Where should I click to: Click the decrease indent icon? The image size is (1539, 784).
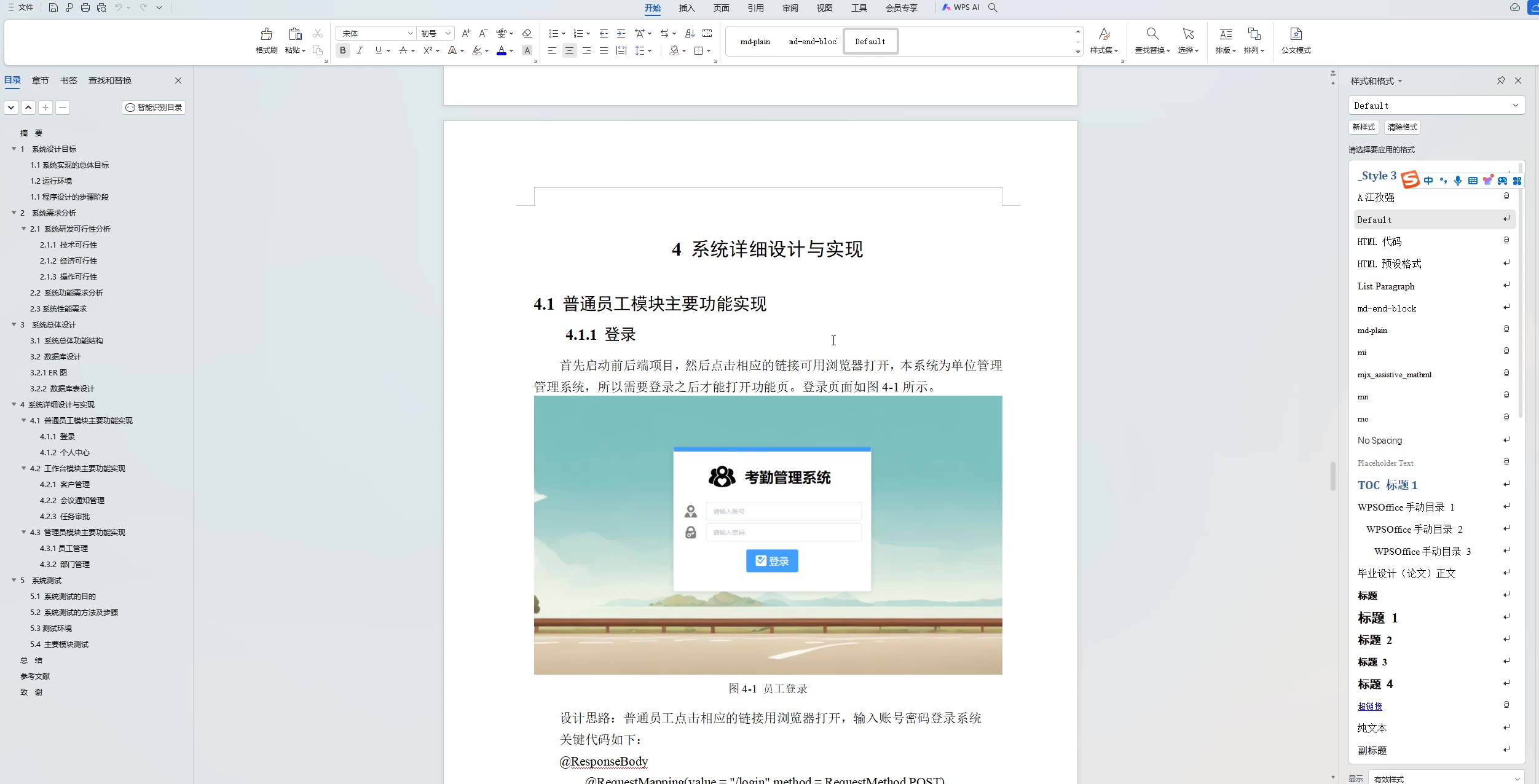[x=604, y=33]
